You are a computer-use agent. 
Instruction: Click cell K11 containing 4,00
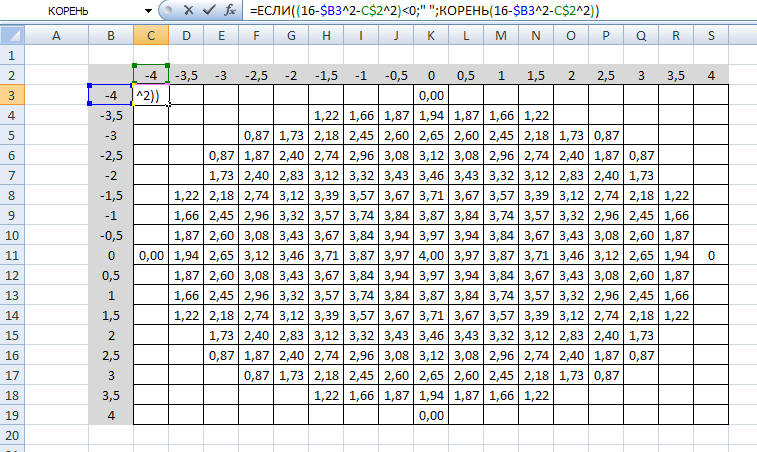click(x=429, y=256)
